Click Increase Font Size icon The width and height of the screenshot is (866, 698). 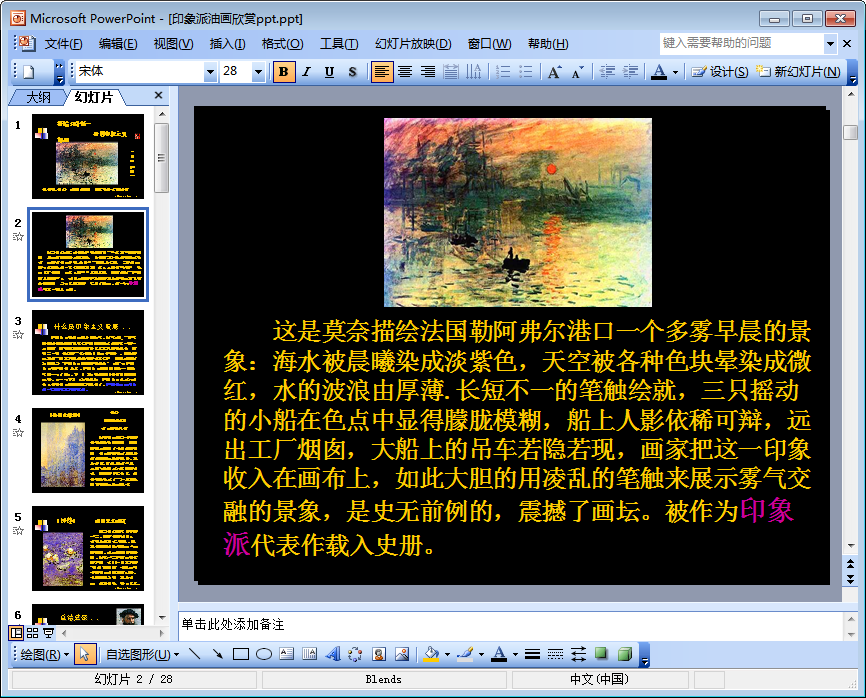pyautogui.click(x=555, y=72)
